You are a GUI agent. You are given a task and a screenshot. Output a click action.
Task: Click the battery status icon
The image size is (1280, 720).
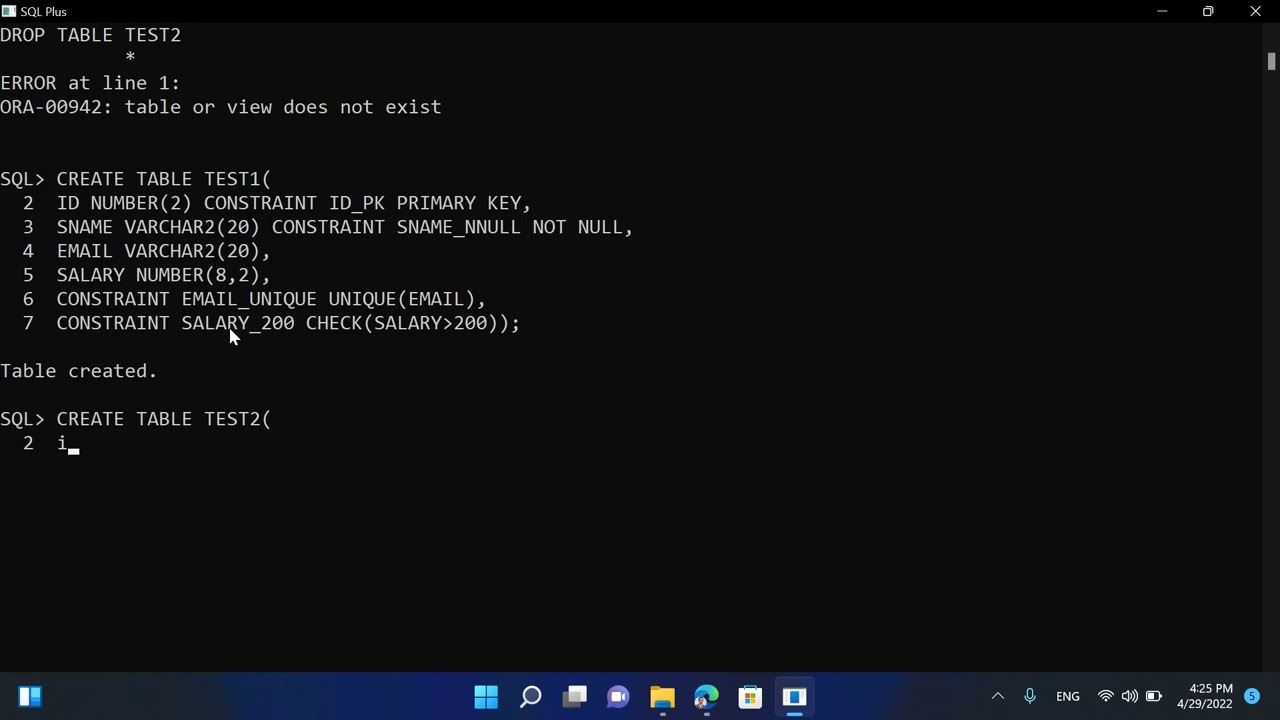tap(1153, 696)
